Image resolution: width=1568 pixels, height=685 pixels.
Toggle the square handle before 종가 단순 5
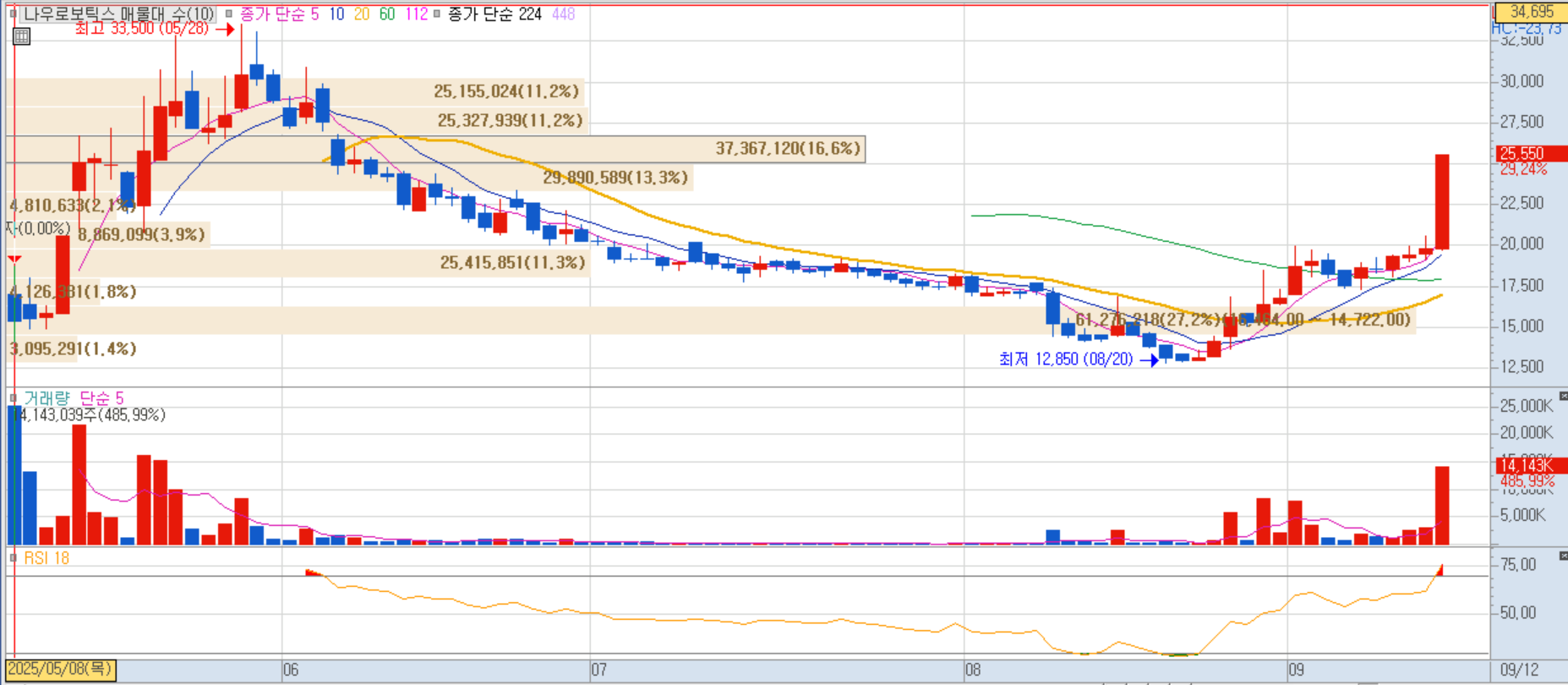228,14
